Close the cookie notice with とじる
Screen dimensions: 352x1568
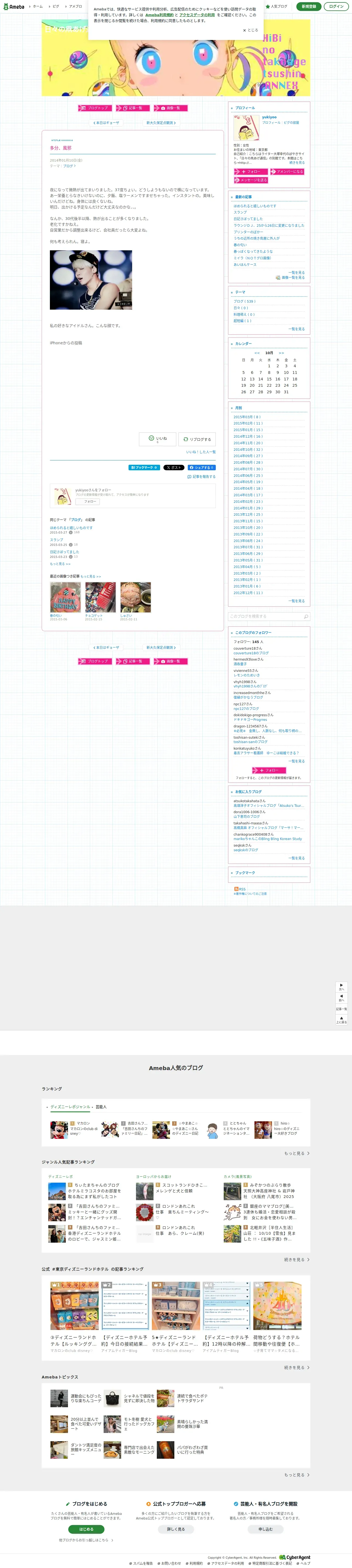(250, 30)
